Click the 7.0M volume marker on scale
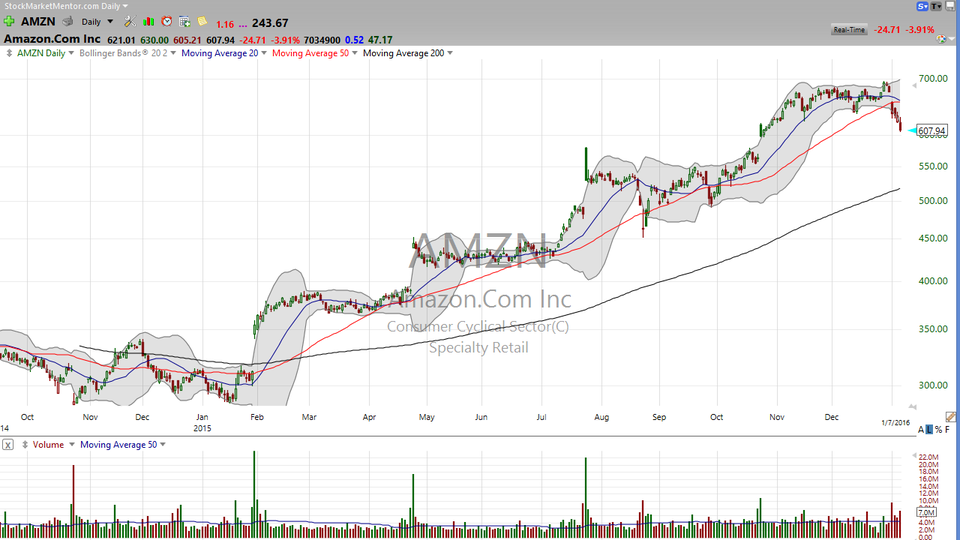Image resolution: width=960 pixels, height=540 pixels. [926, 512]
